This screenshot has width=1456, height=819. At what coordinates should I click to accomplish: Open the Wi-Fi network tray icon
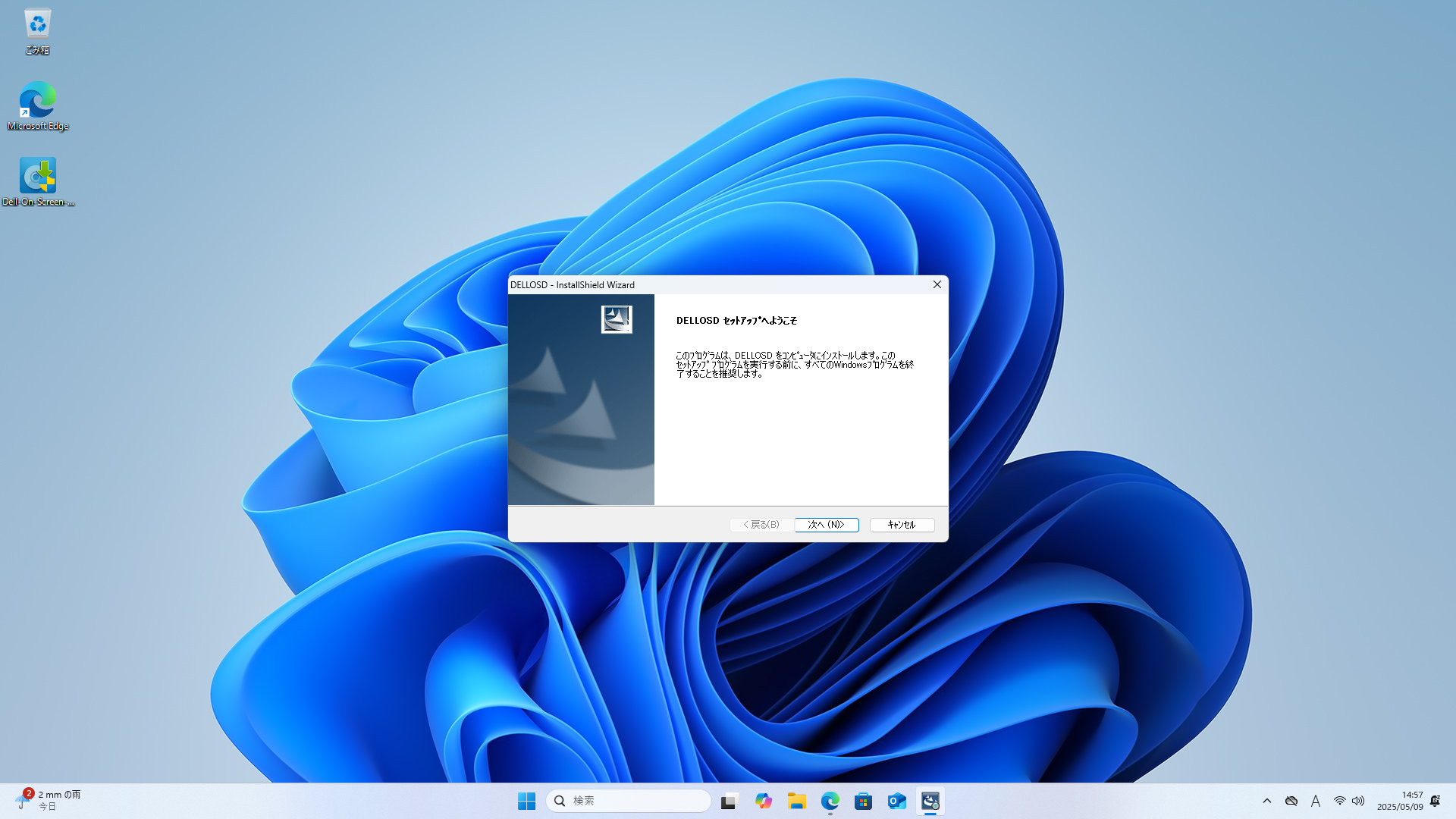point(1340,801)
